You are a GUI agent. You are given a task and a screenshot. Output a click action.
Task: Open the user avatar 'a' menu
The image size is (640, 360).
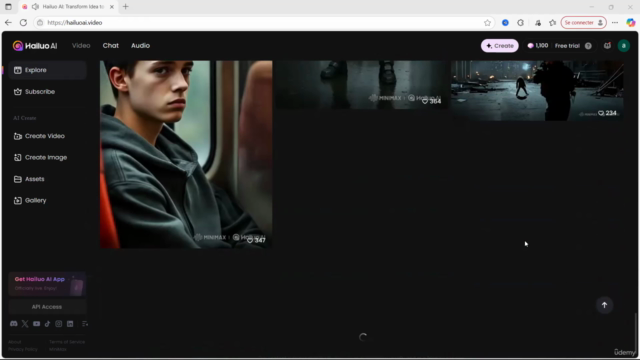624,46
